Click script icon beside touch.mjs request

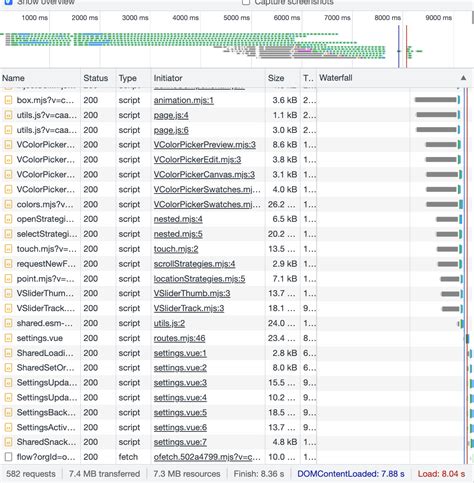tap(8, 249)
